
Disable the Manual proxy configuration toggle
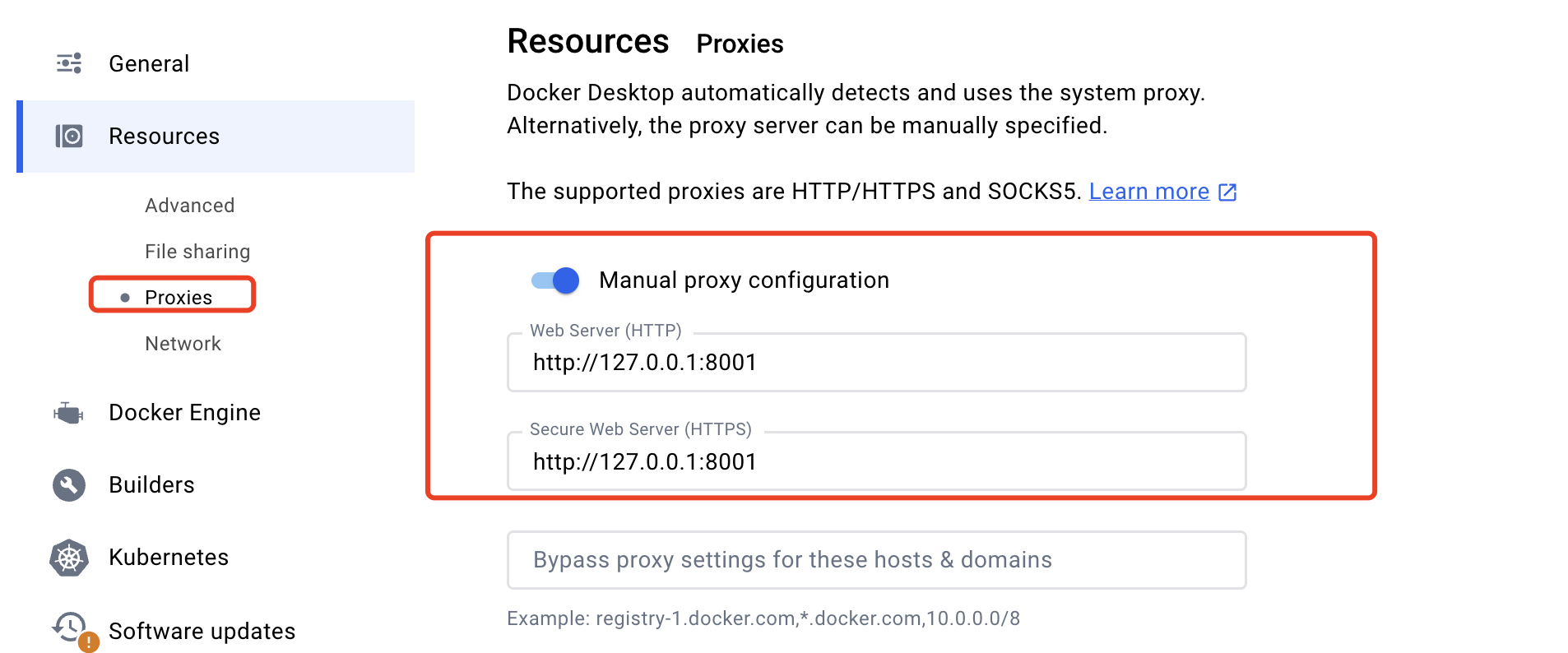tap(555, 280)
